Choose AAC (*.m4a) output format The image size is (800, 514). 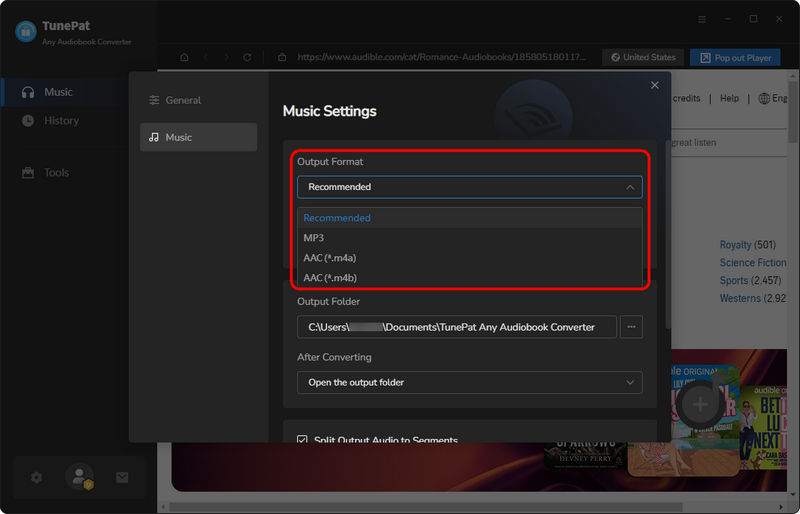coord(469,258)
